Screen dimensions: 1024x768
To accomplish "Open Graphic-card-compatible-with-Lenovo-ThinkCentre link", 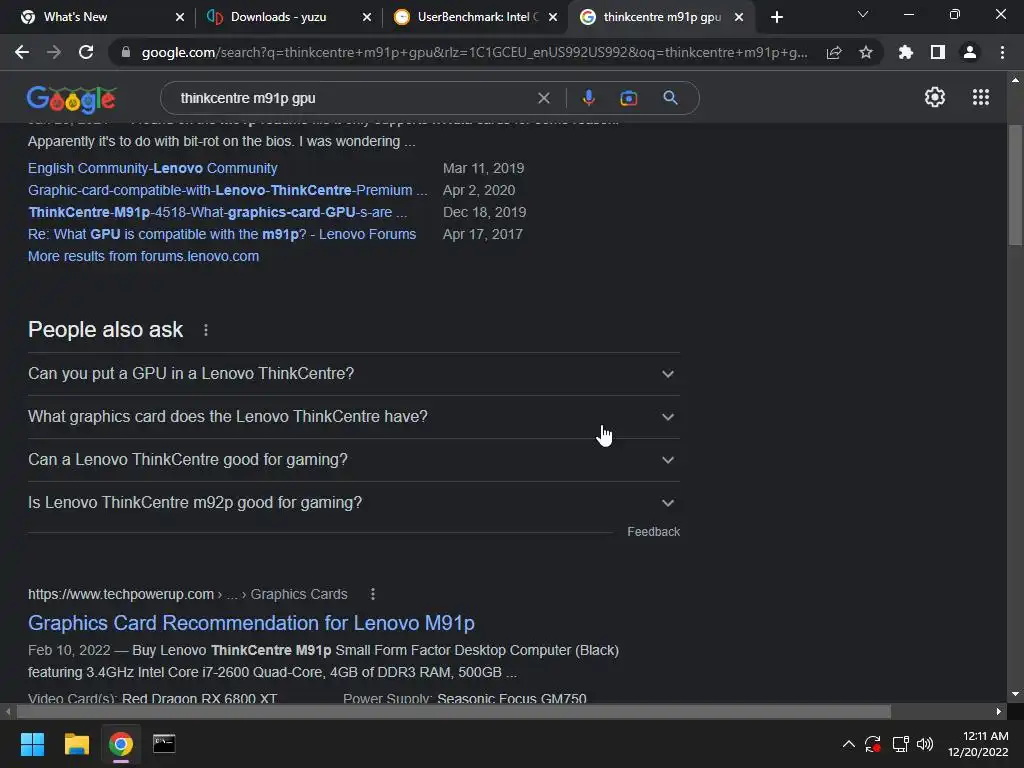I will pyautogui.click(x=227, y=190).
